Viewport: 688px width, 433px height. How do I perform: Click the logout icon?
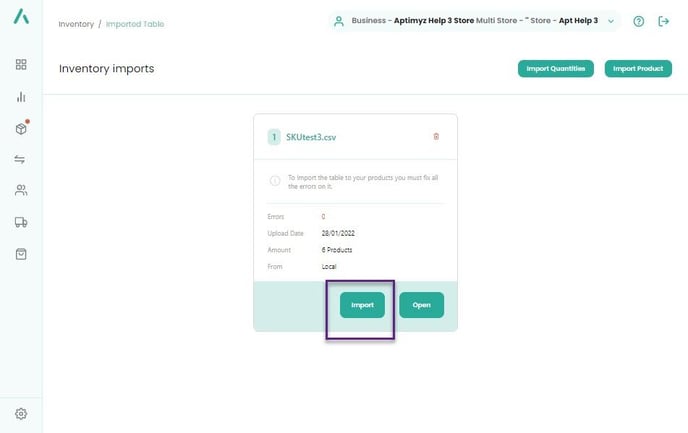663,21
